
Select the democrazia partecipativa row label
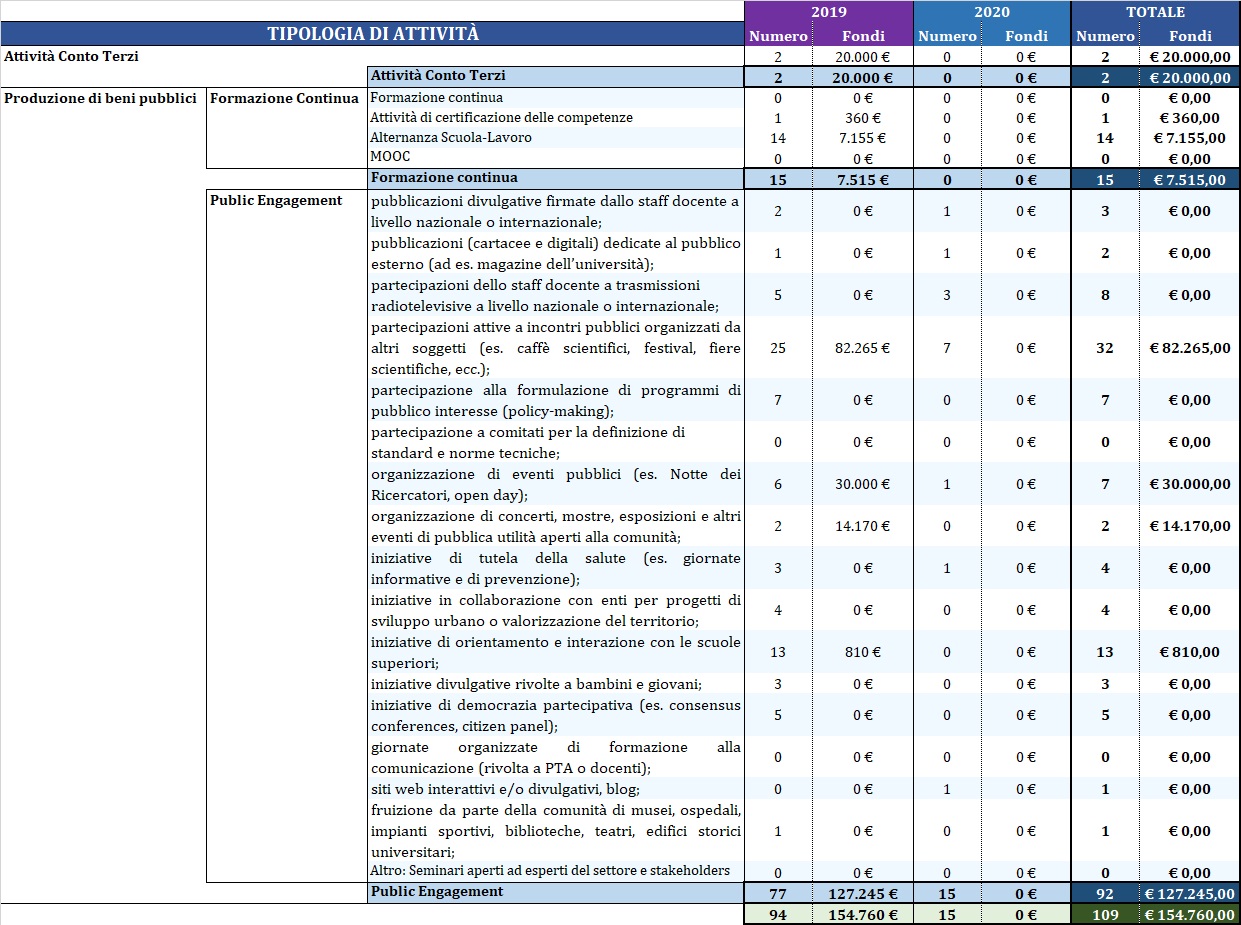click(555, 715)
